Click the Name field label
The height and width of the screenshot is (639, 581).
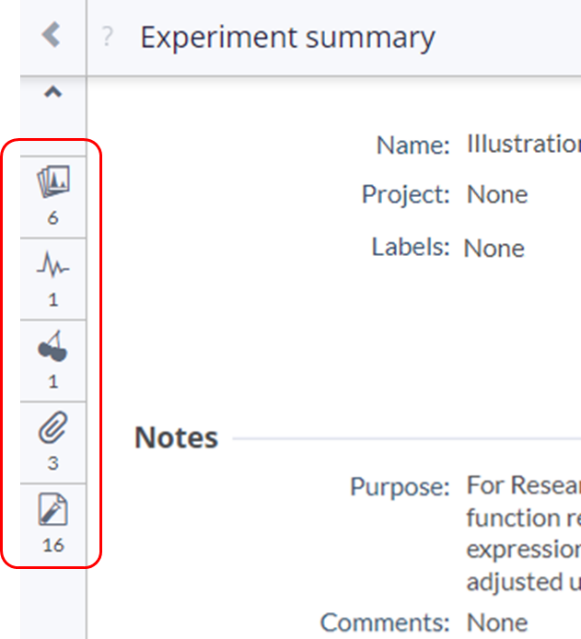click(413, 145)
